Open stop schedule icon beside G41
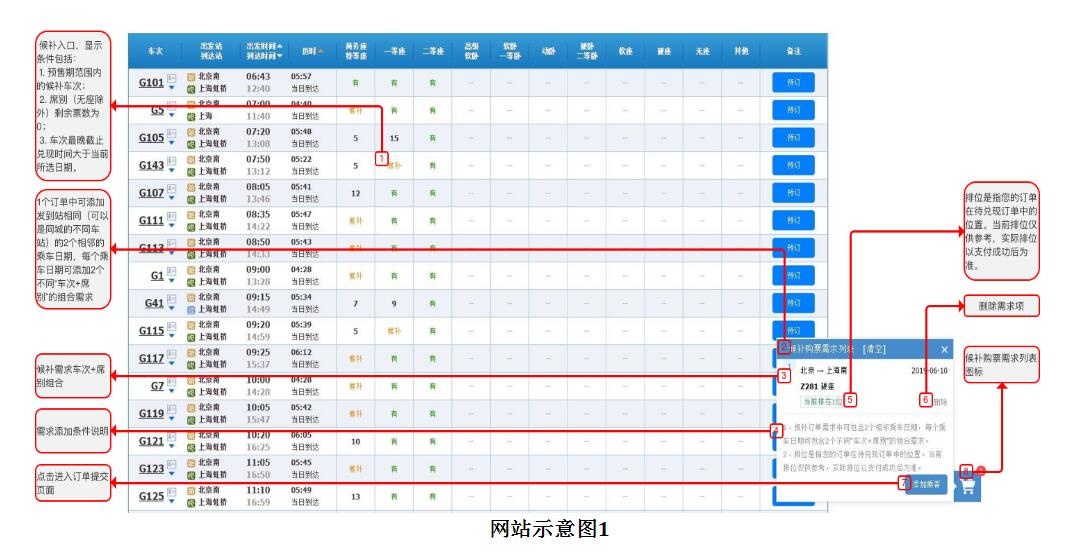 [x=172, y=299]
